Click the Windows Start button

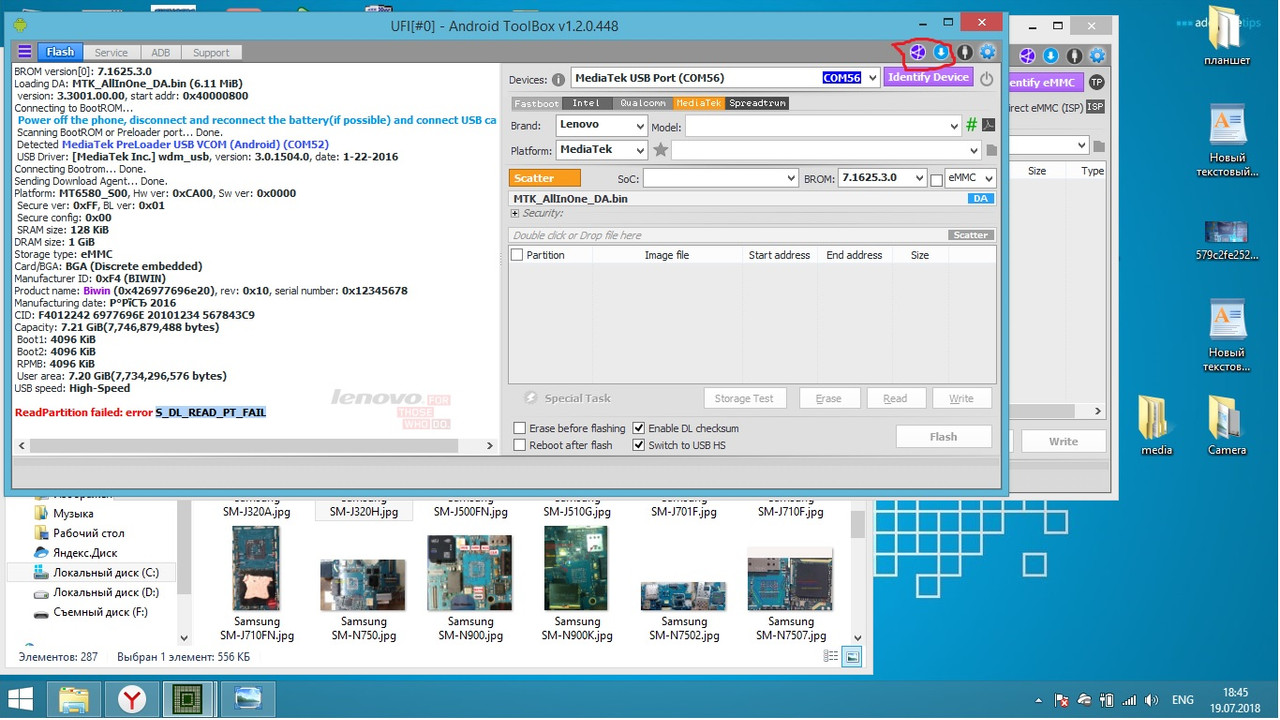tap(20, 697)
